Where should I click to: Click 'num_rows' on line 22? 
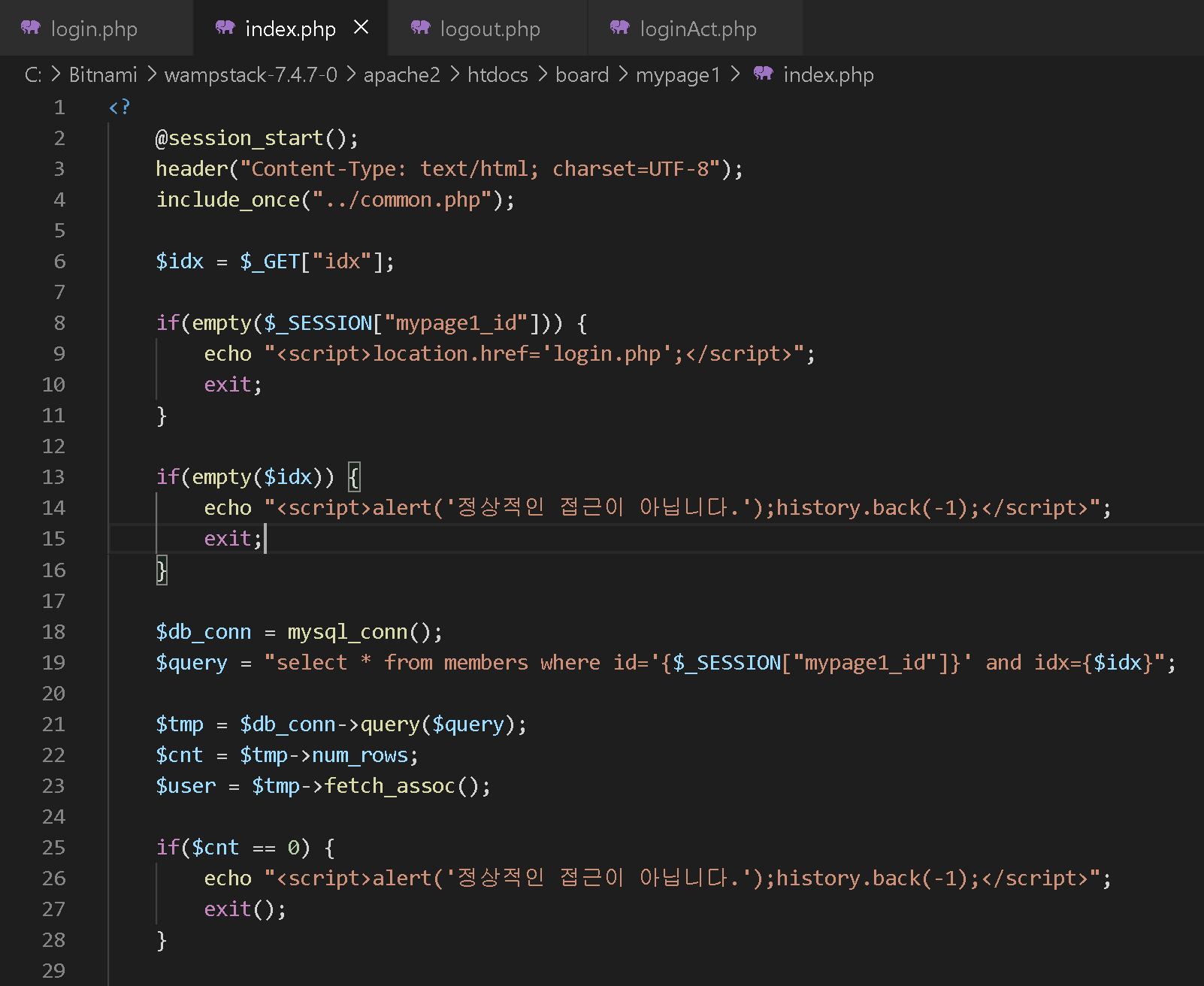click(360, 755)
